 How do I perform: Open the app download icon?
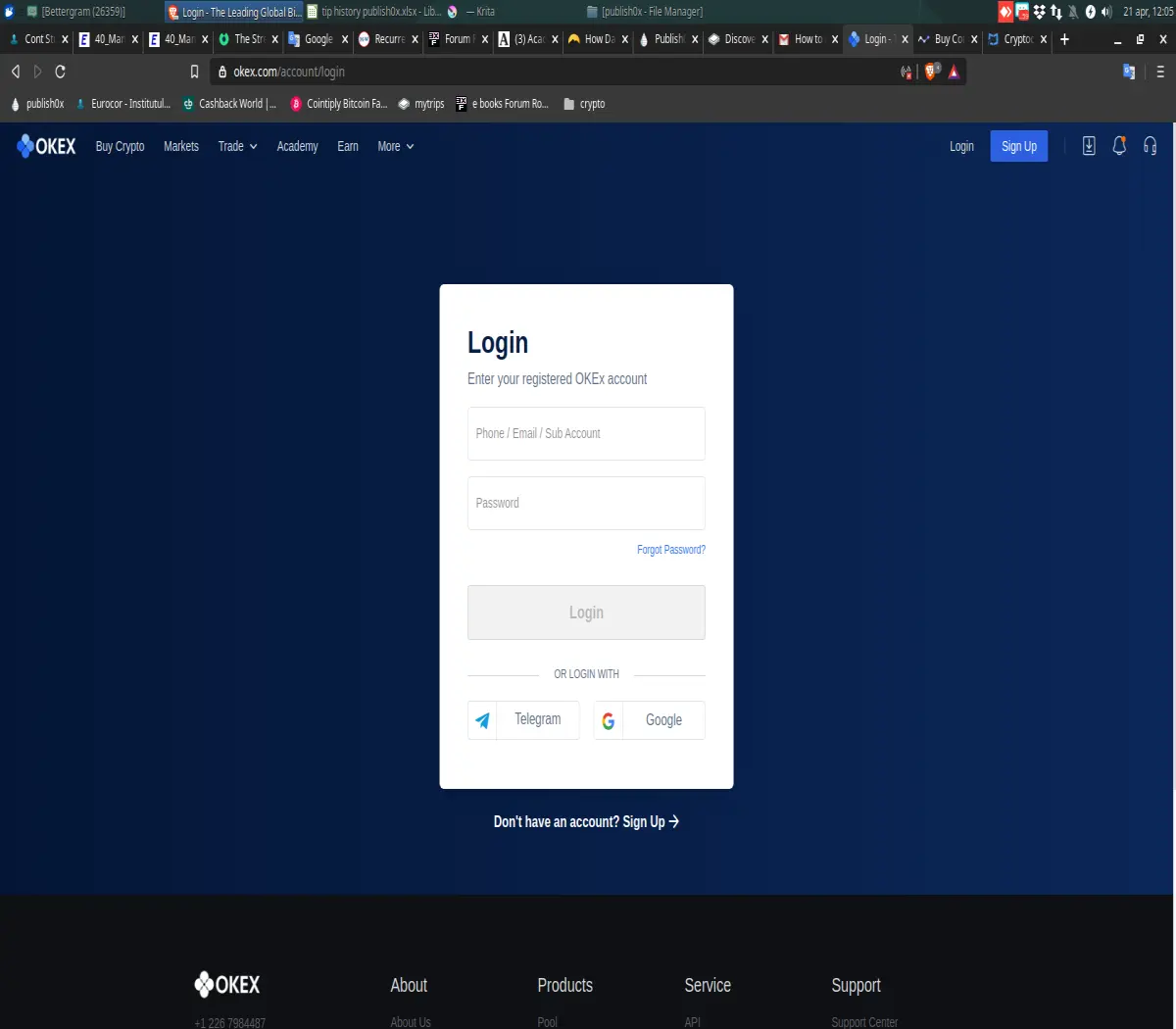pos(1089,146)
